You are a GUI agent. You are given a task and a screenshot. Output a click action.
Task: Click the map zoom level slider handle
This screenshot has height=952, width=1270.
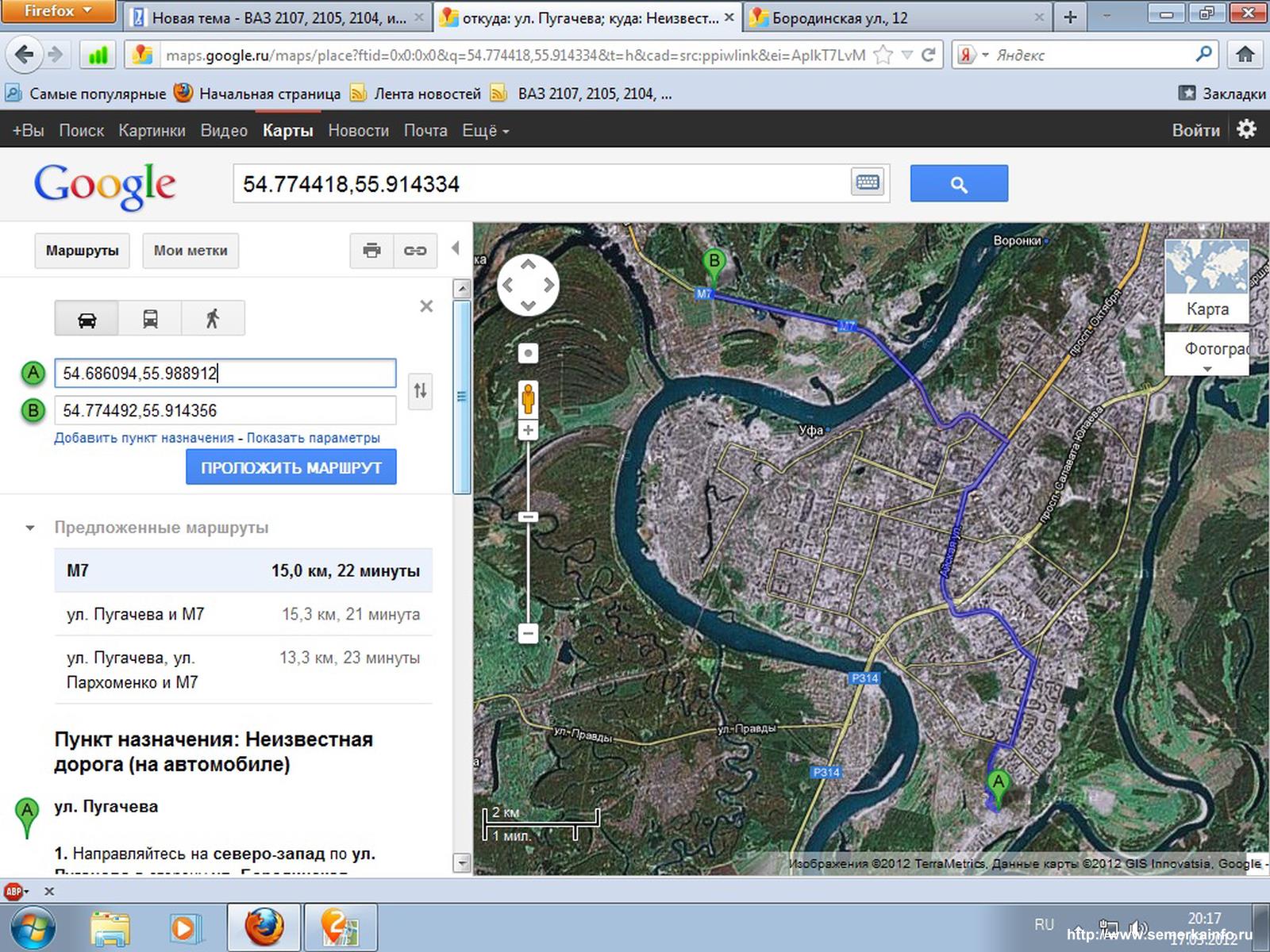point(528,517)
